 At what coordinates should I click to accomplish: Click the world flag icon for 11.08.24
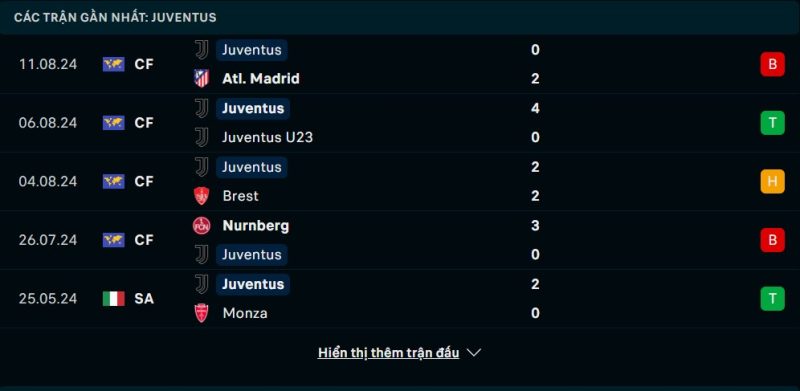[x=114, y=64]
